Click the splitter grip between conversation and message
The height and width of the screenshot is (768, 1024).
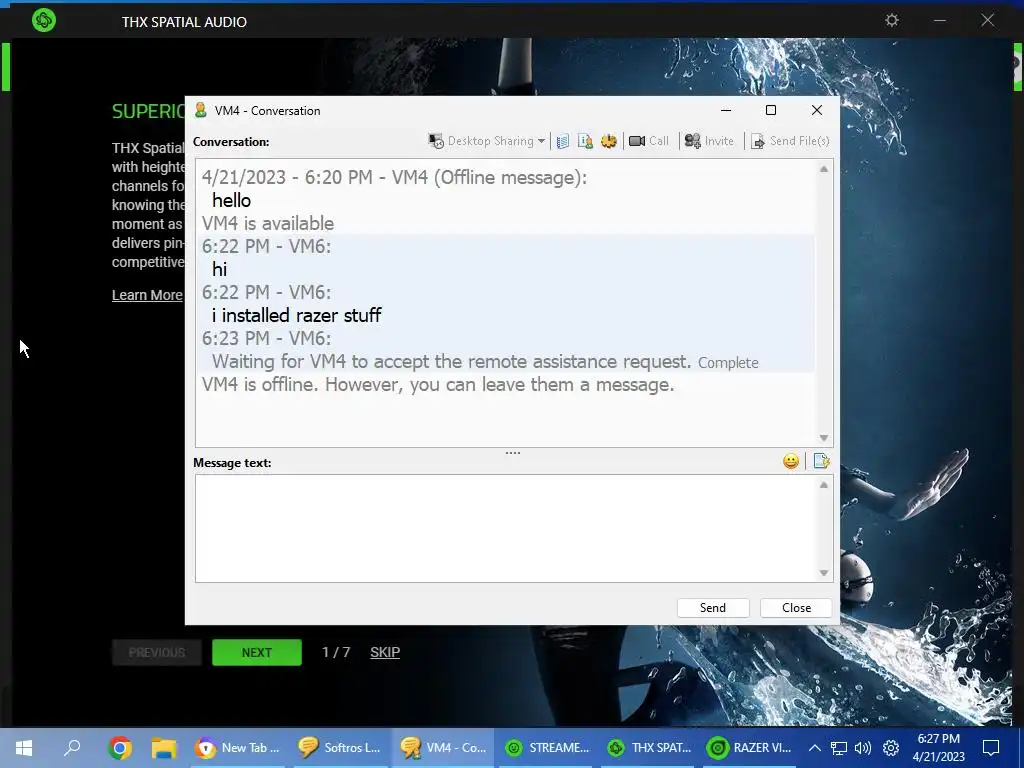pyautogui.click(x=513, y=453)
